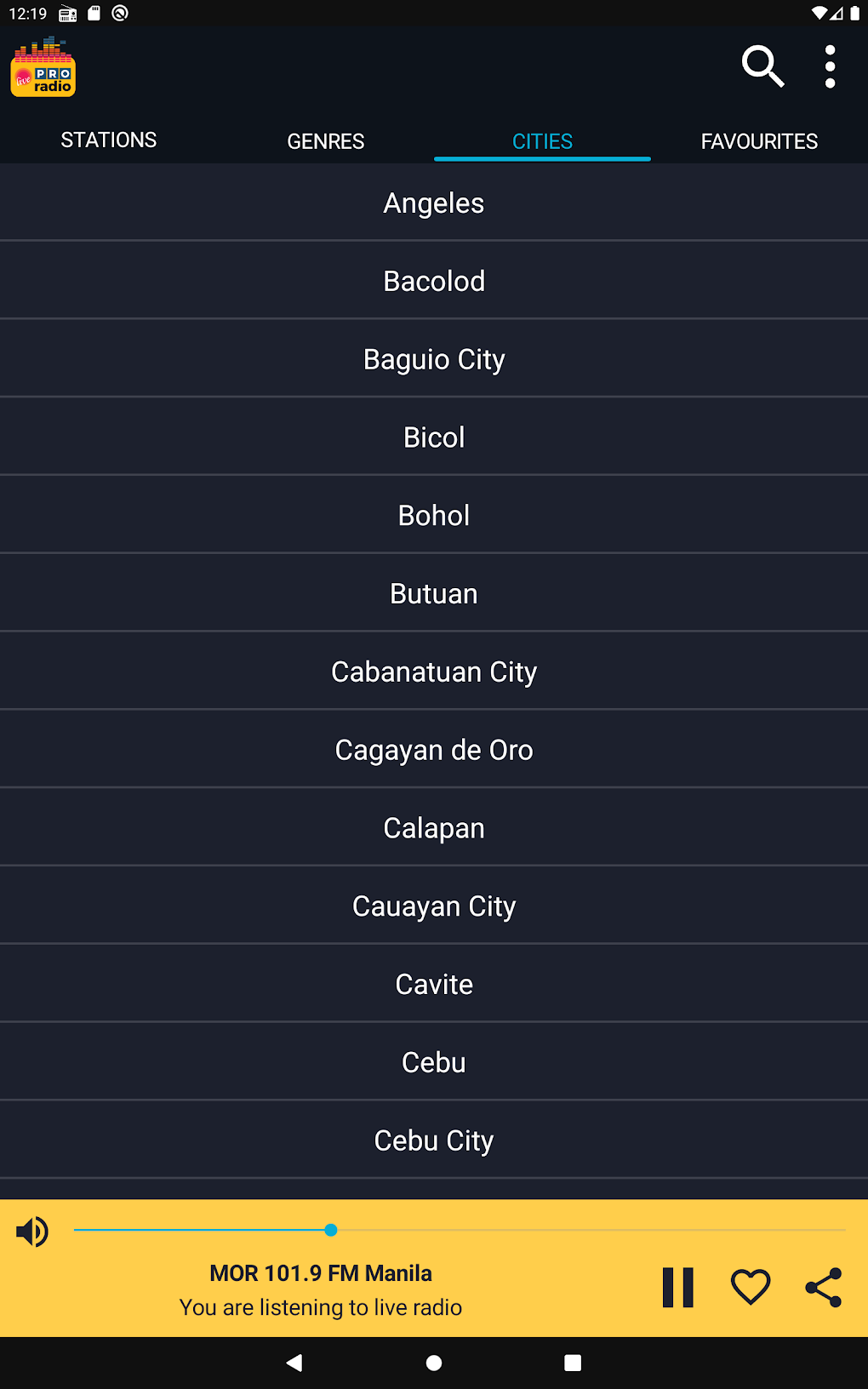Screen dimensions: 868x1389
Task: Open the search magnifier icon
Action: (762, 66)
